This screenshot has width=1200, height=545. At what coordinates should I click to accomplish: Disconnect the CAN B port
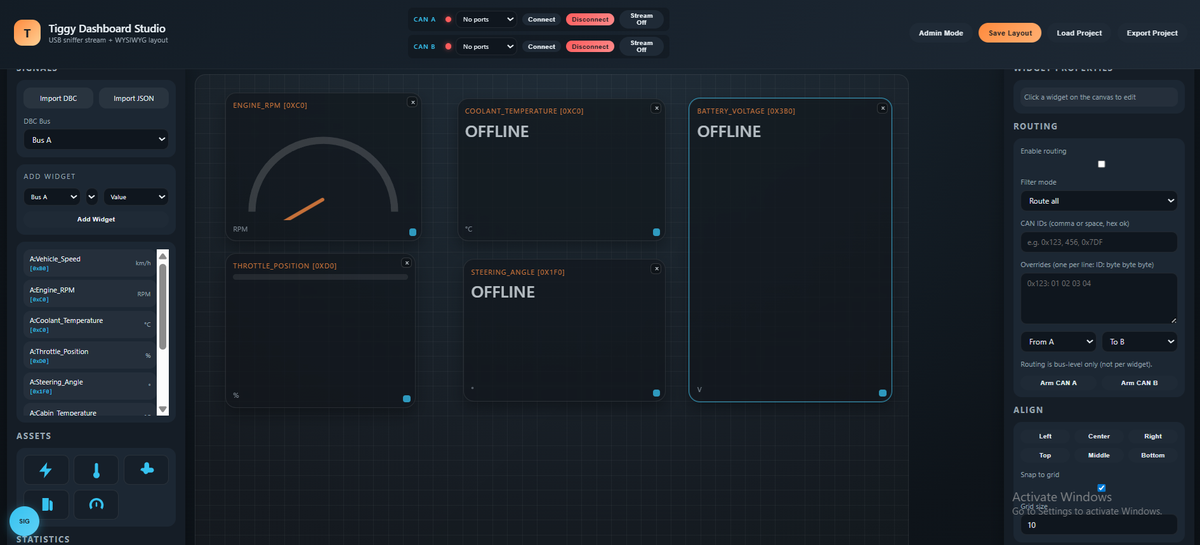pos(590,46)
